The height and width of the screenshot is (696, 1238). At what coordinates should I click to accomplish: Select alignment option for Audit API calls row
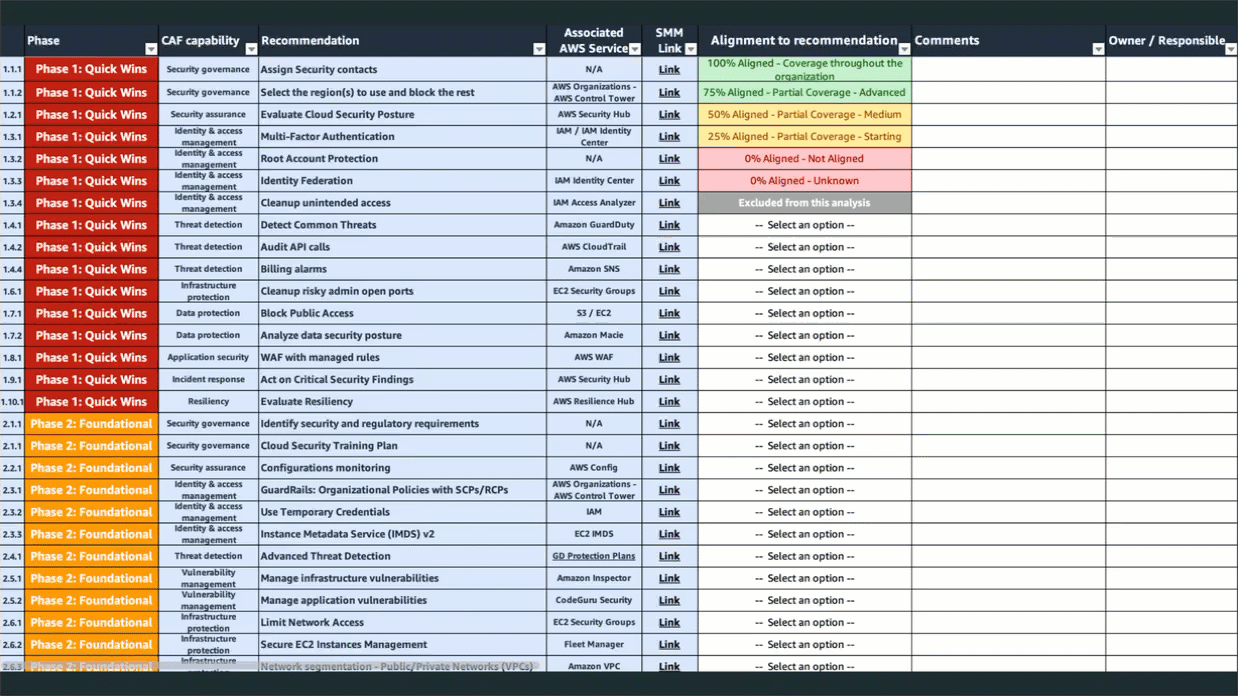(x=805, y=247)
